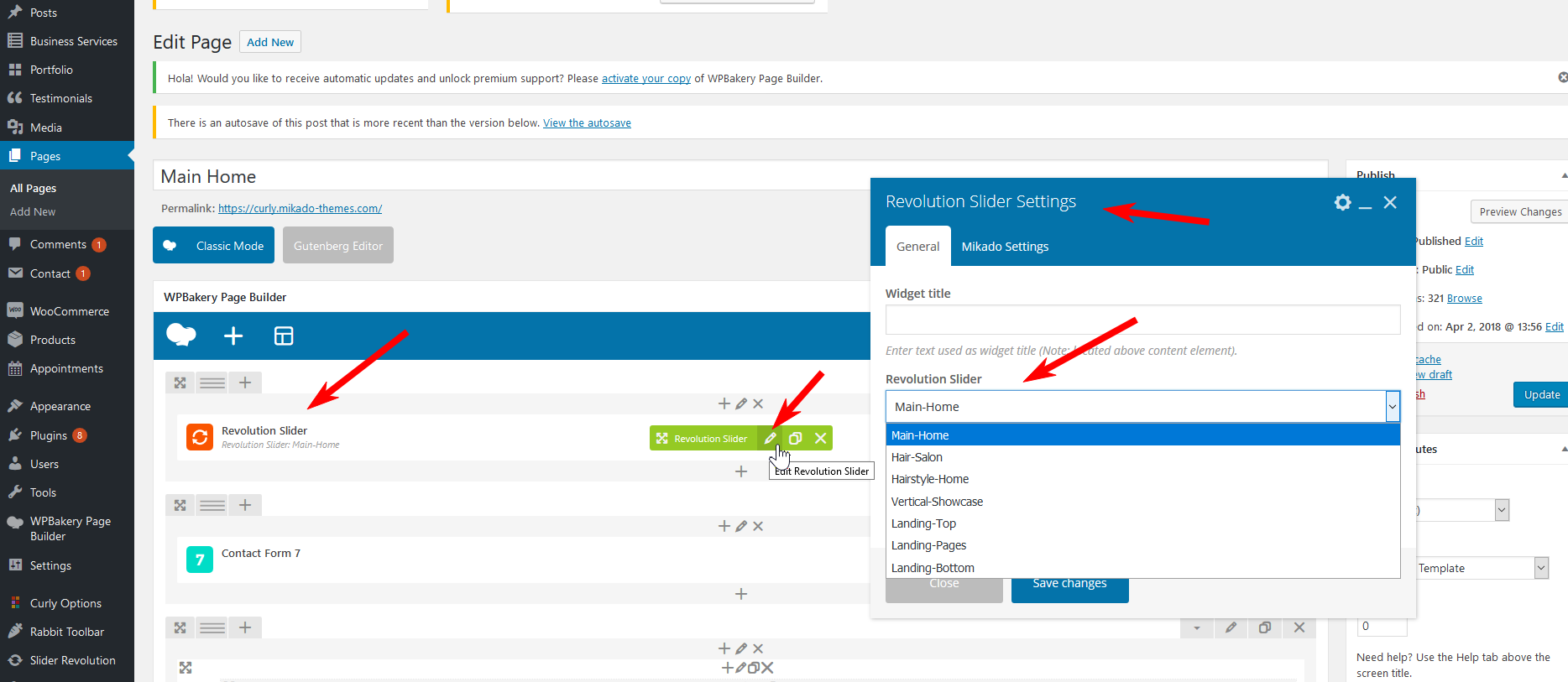Screen dimensions: 1568x682
Task: Click the edit pencil on Revolution Slider element
Action: click(x=770, y=438)
